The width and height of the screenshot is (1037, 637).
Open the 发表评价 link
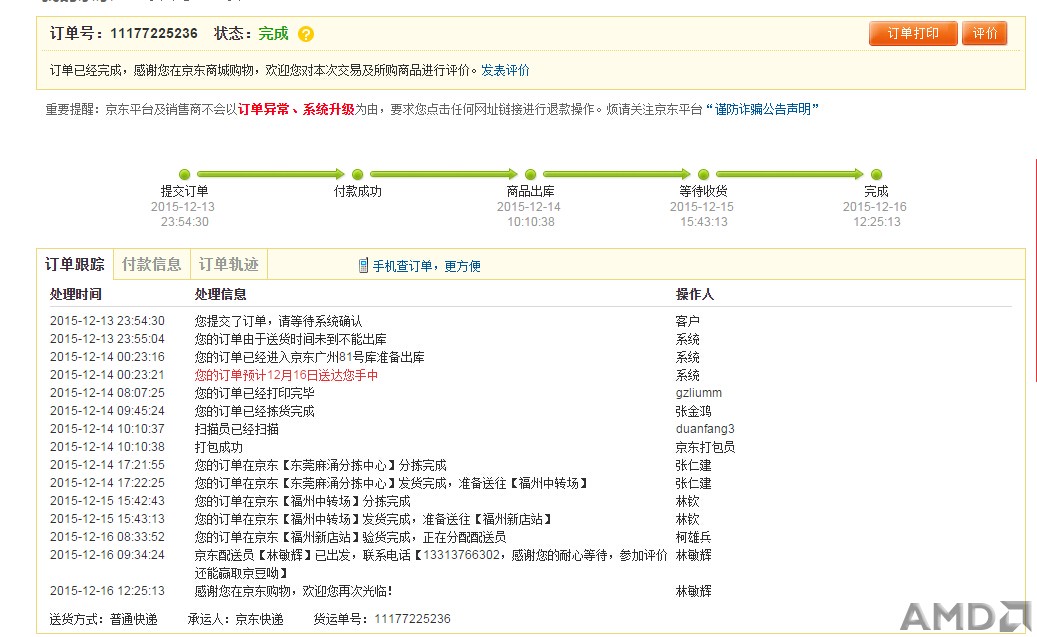click(x=505, y=70)
